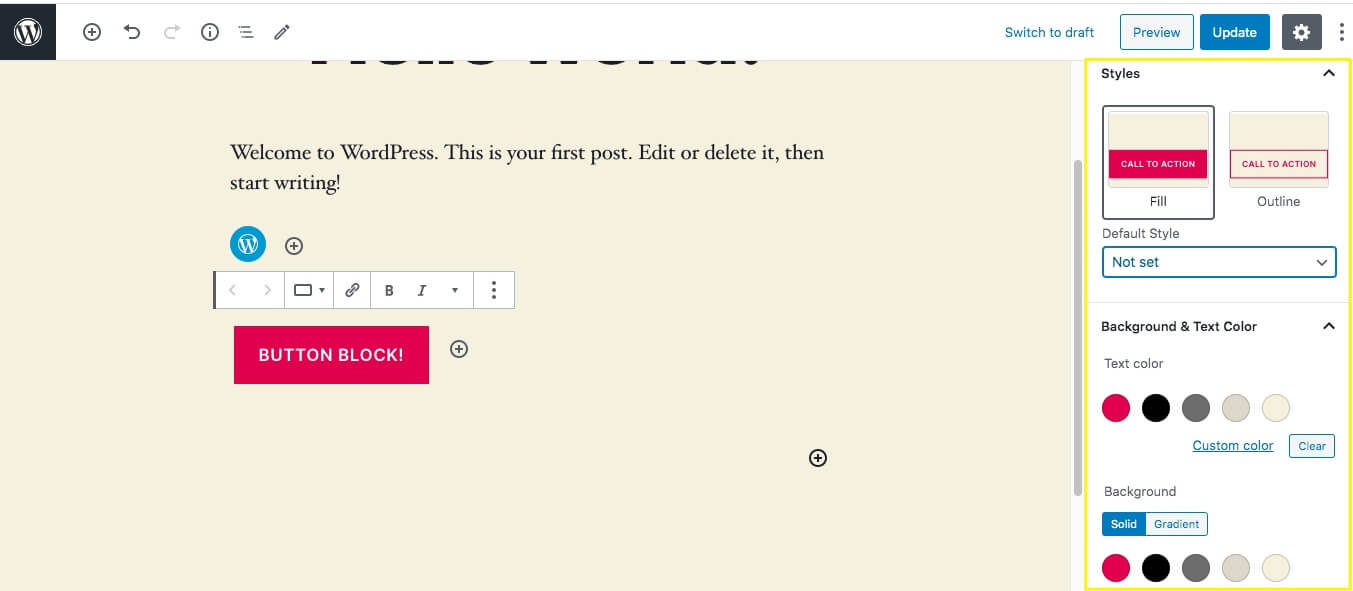
Task: Insert link using block toolbar link icon
Action: (x=352, y=290)
